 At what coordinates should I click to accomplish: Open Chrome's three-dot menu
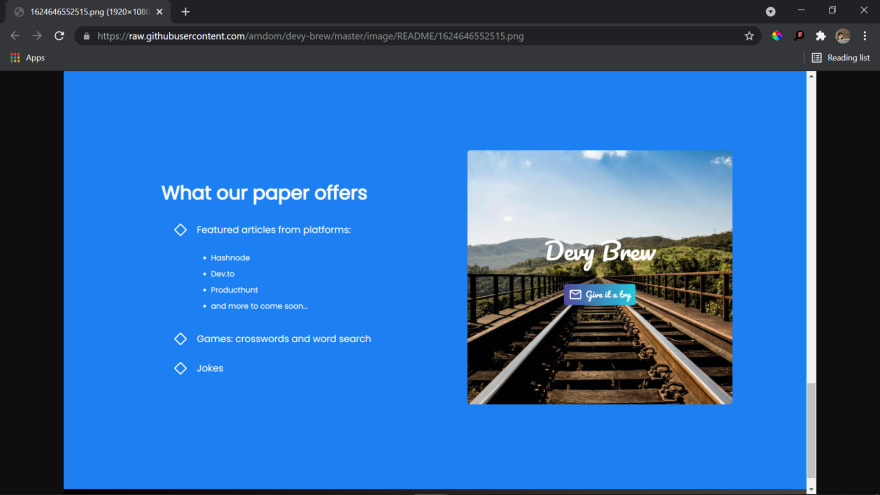tap(865, 36)
